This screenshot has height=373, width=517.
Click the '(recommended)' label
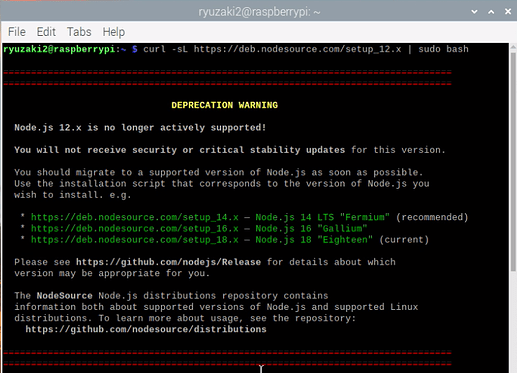(432, 217)
